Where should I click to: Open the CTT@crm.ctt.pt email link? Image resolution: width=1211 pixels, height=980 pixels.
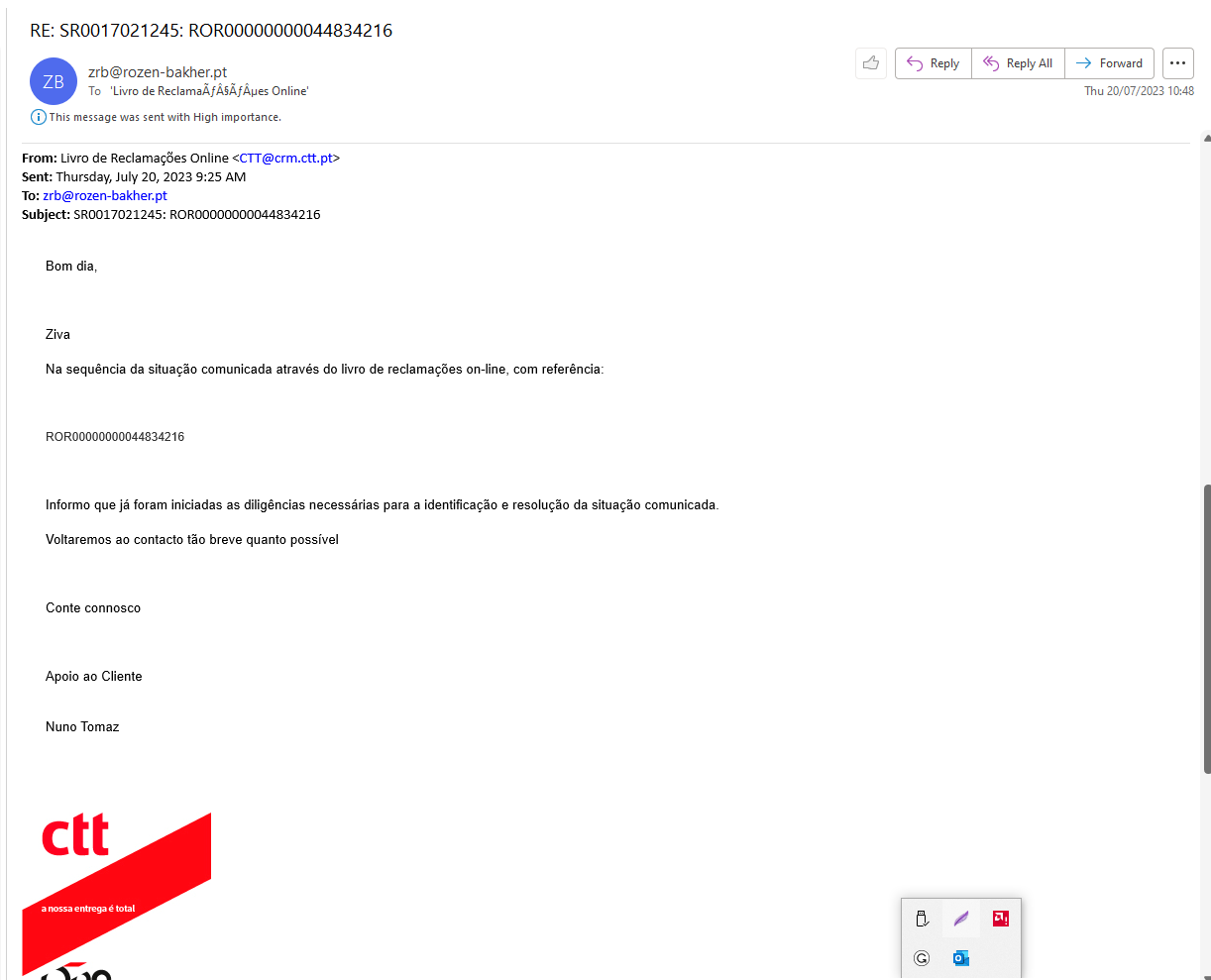click(x=285, y=157)
